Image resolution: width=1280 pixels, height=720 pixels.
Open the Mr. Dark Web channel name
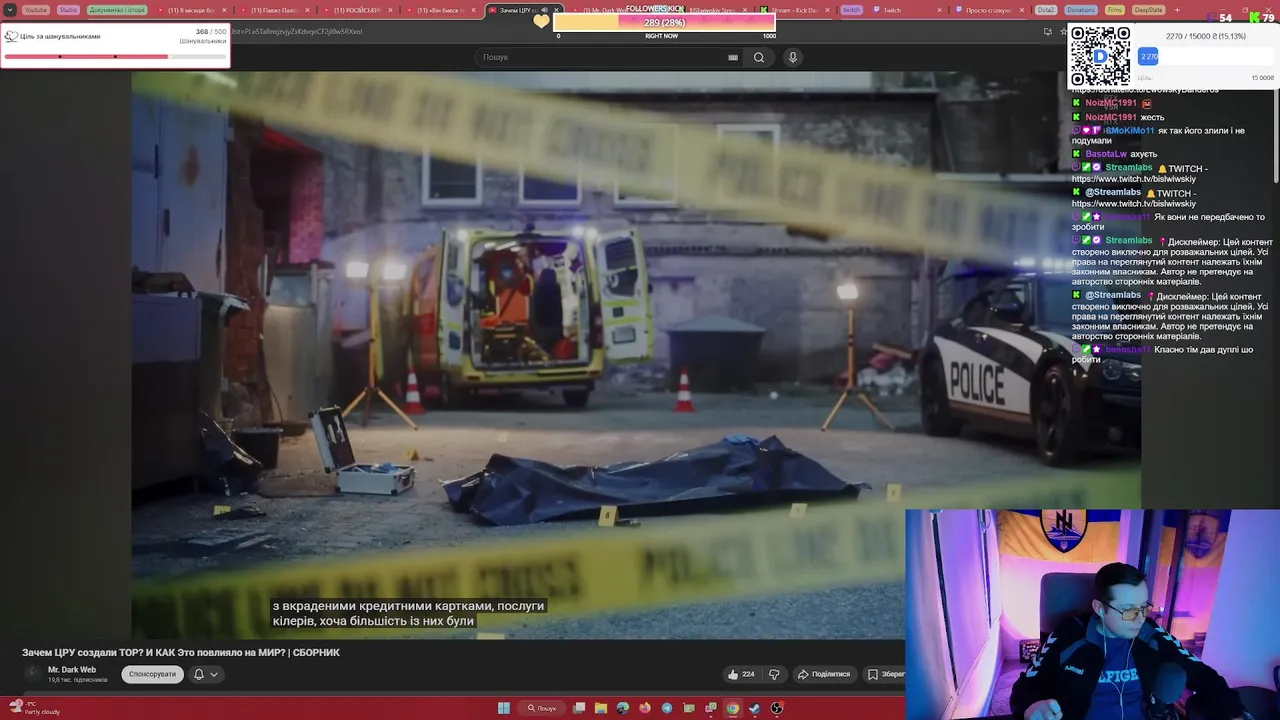(x=72, y=670)
